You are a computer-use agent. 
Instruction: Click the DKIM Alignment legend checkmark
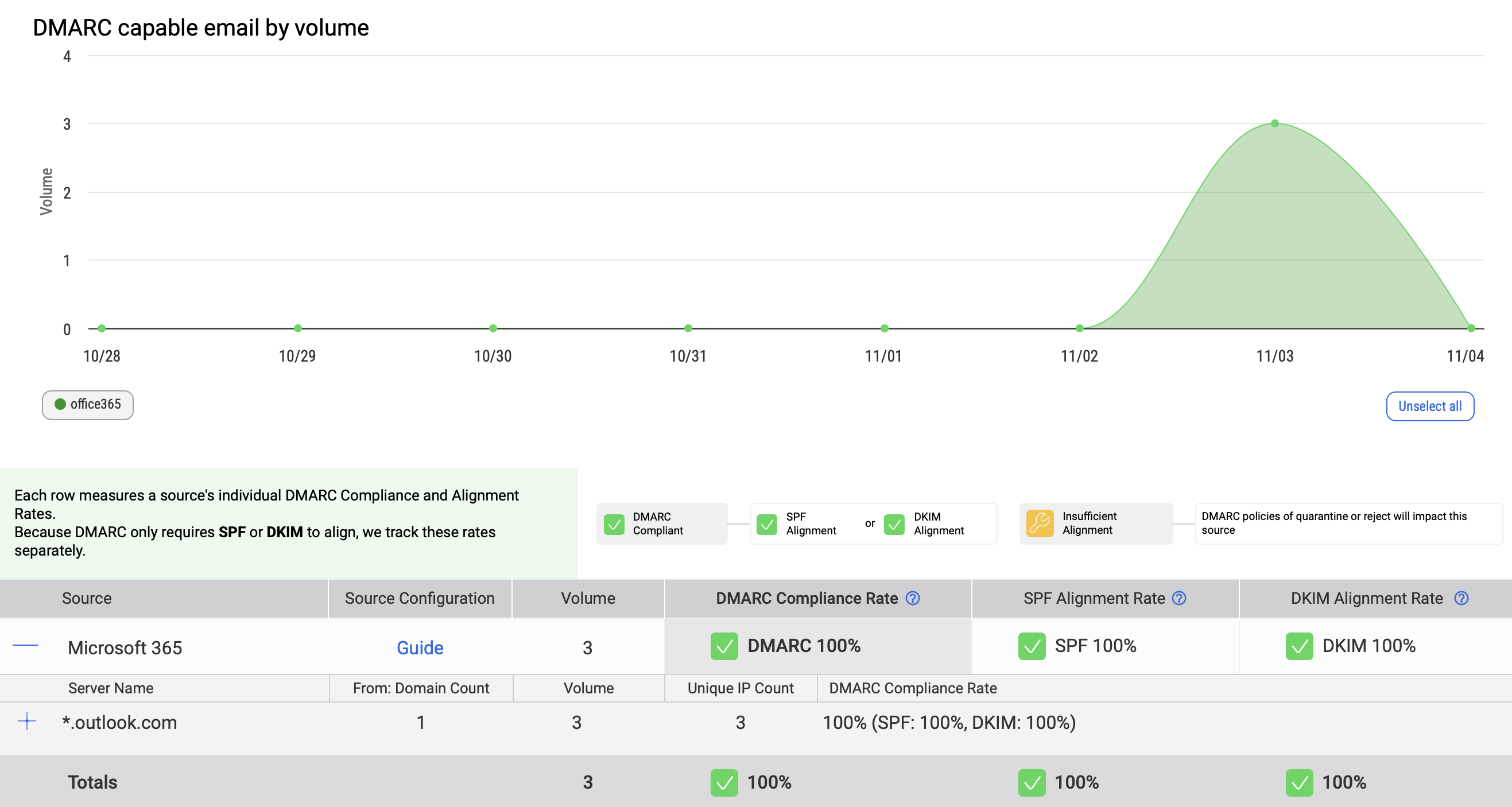[894, 523]
